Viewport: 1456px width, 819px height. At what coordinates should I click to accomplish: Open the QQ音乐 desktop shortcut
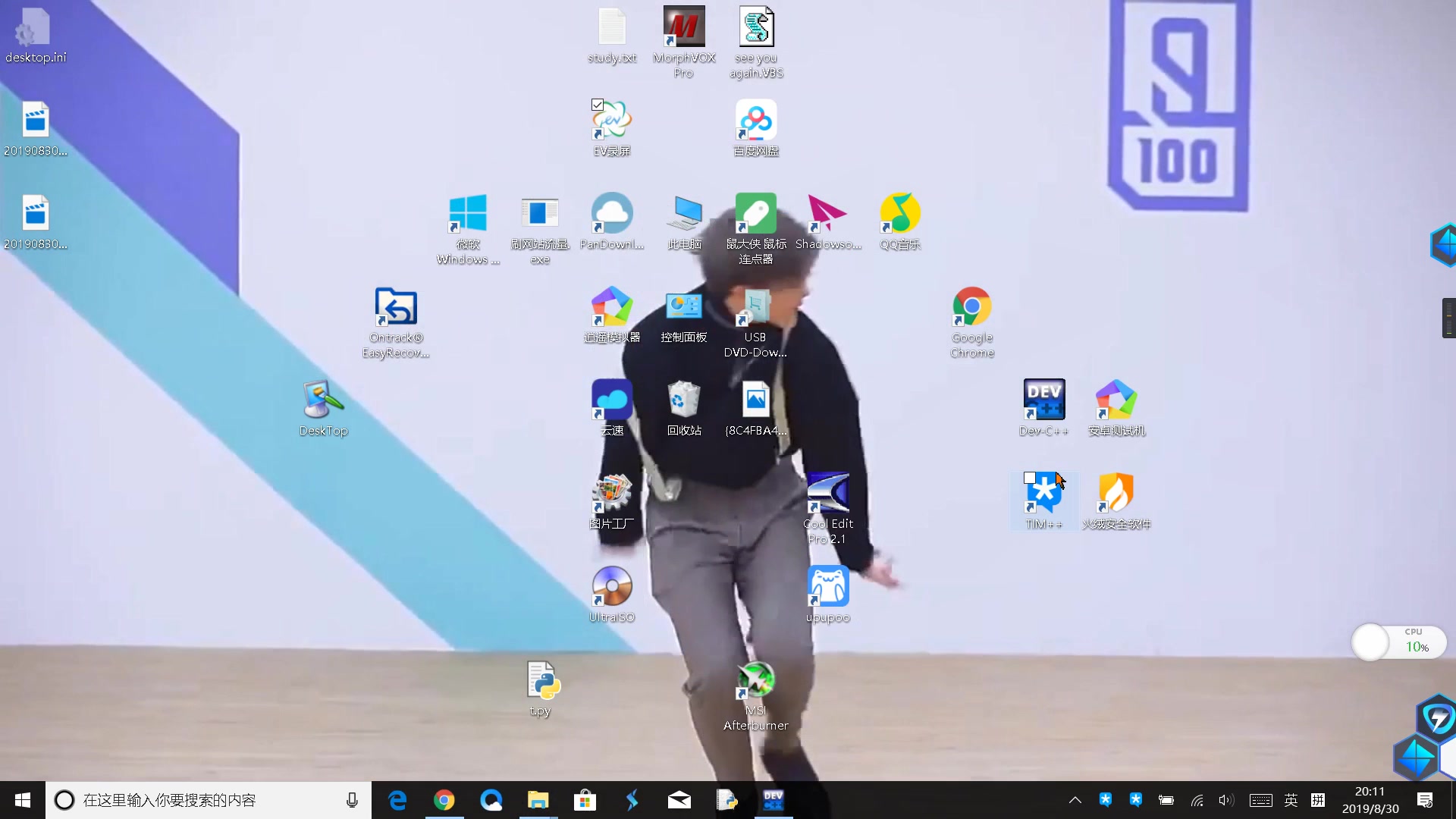899,214
